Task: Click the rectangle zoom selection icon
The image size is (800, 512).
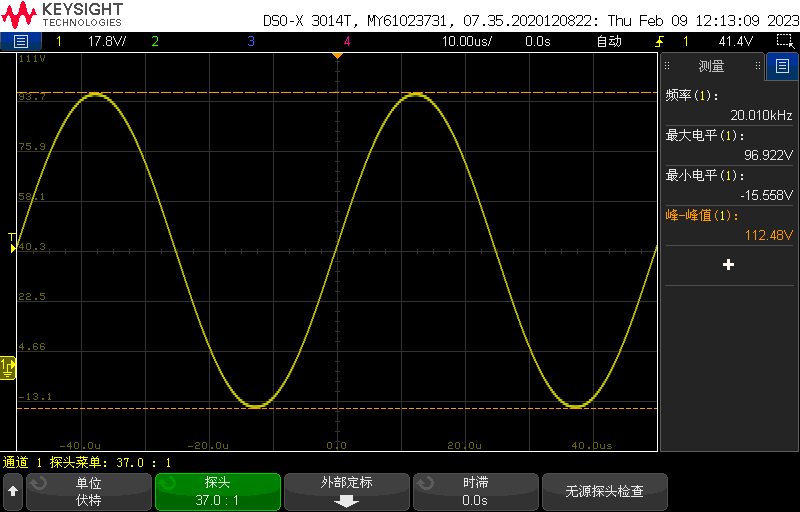Action: 785,41
